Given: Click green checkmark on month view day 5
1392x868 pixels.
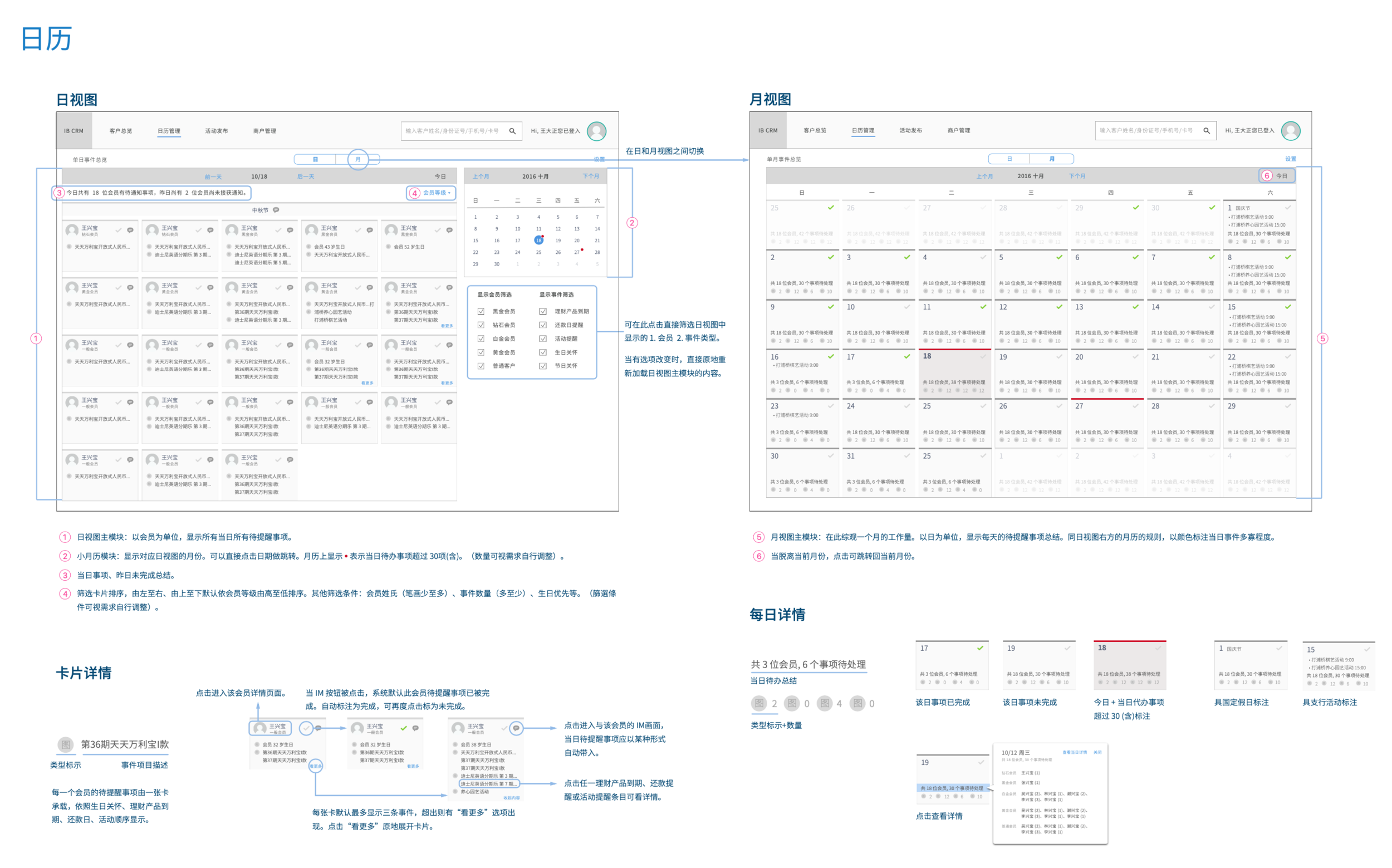Looking at the screenshot, I should click(x=1059, y=257).
